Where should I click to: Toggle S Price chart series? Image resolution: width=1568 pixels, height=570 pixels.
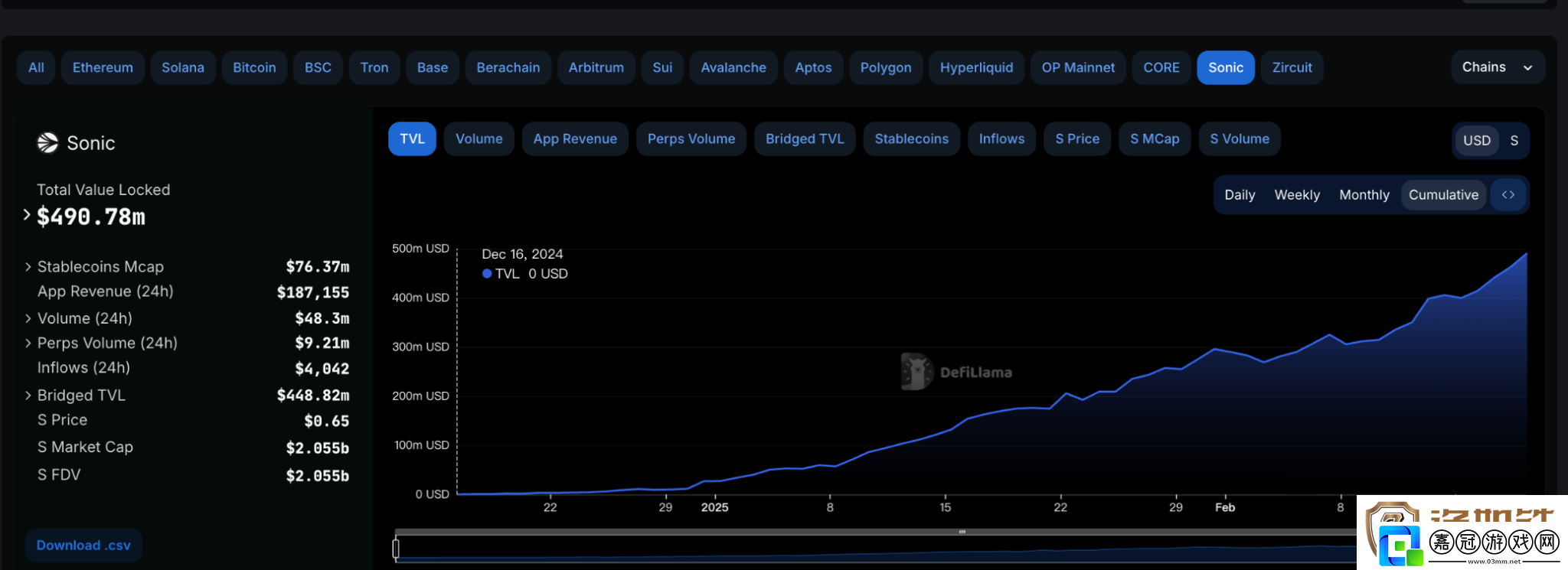click(x=1077, y=139)
